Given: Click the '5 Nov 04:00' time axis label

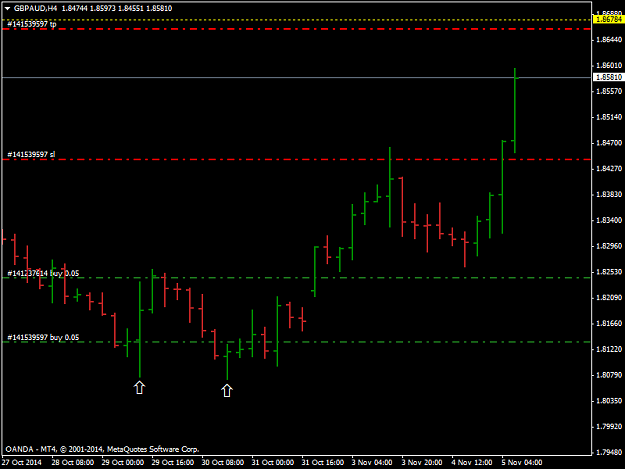Looking at the screenshot, I should [x=522, y=463].
